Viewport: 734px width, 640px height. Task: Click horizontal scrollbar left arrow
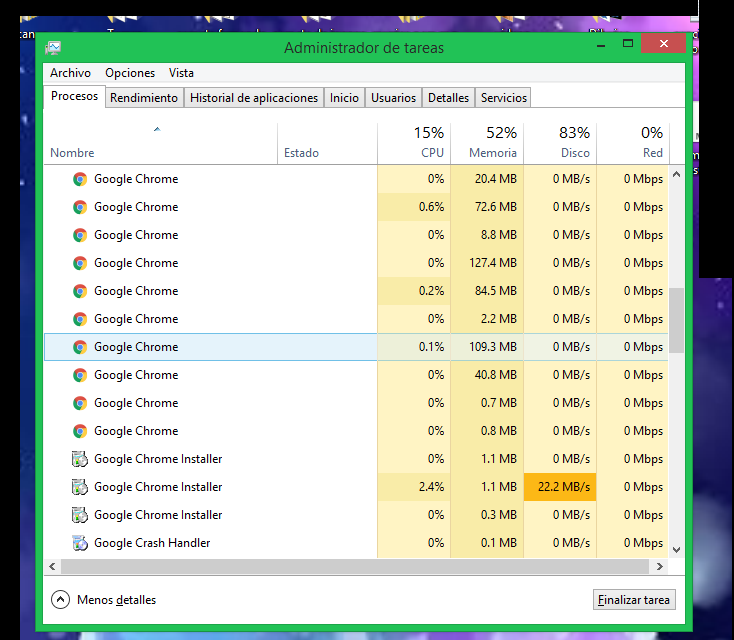tap(52, 566)
